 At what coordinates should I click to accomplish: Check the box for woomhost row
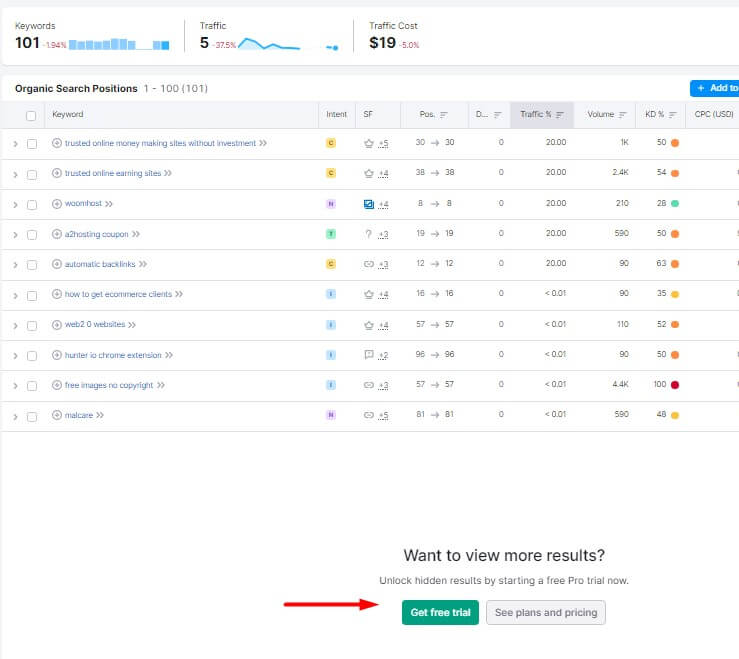pyautogui.click(x=32, y=205)
